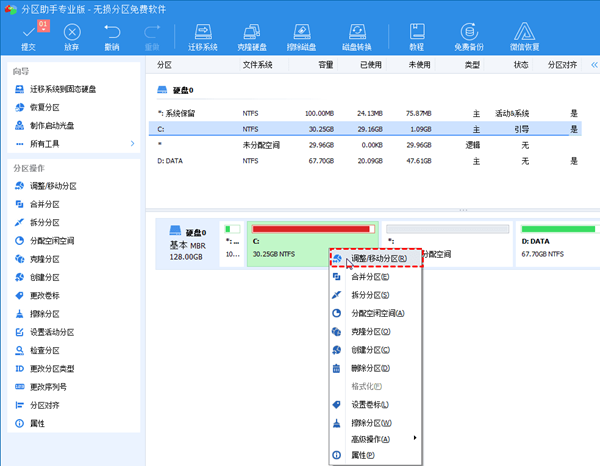Choose 检查分区 in the left sidebar

[x=37, y=350]
